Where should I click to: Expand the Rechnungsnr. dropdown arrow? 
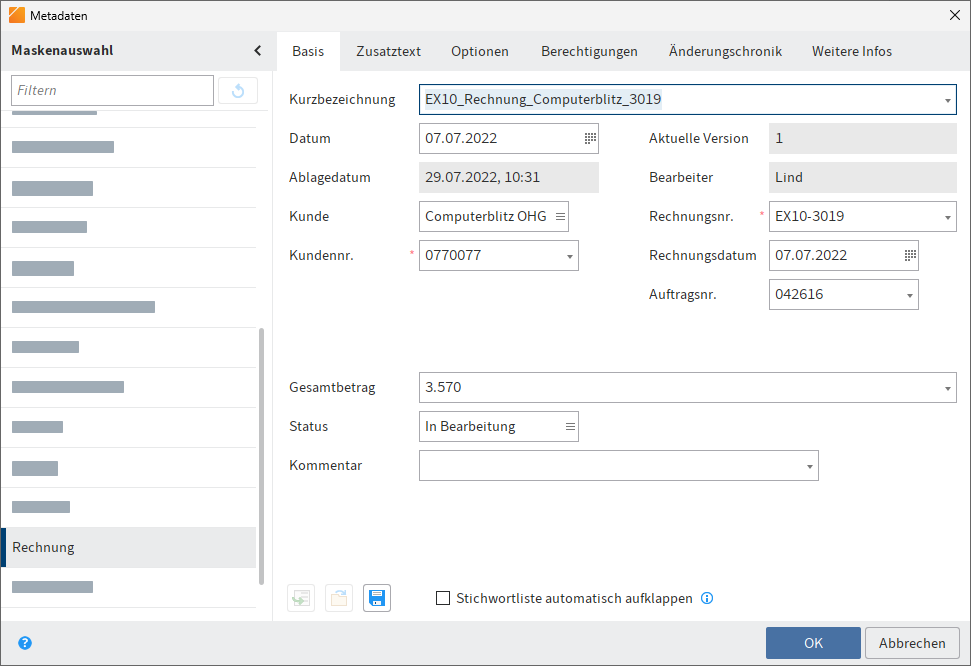tap(947, 217)
